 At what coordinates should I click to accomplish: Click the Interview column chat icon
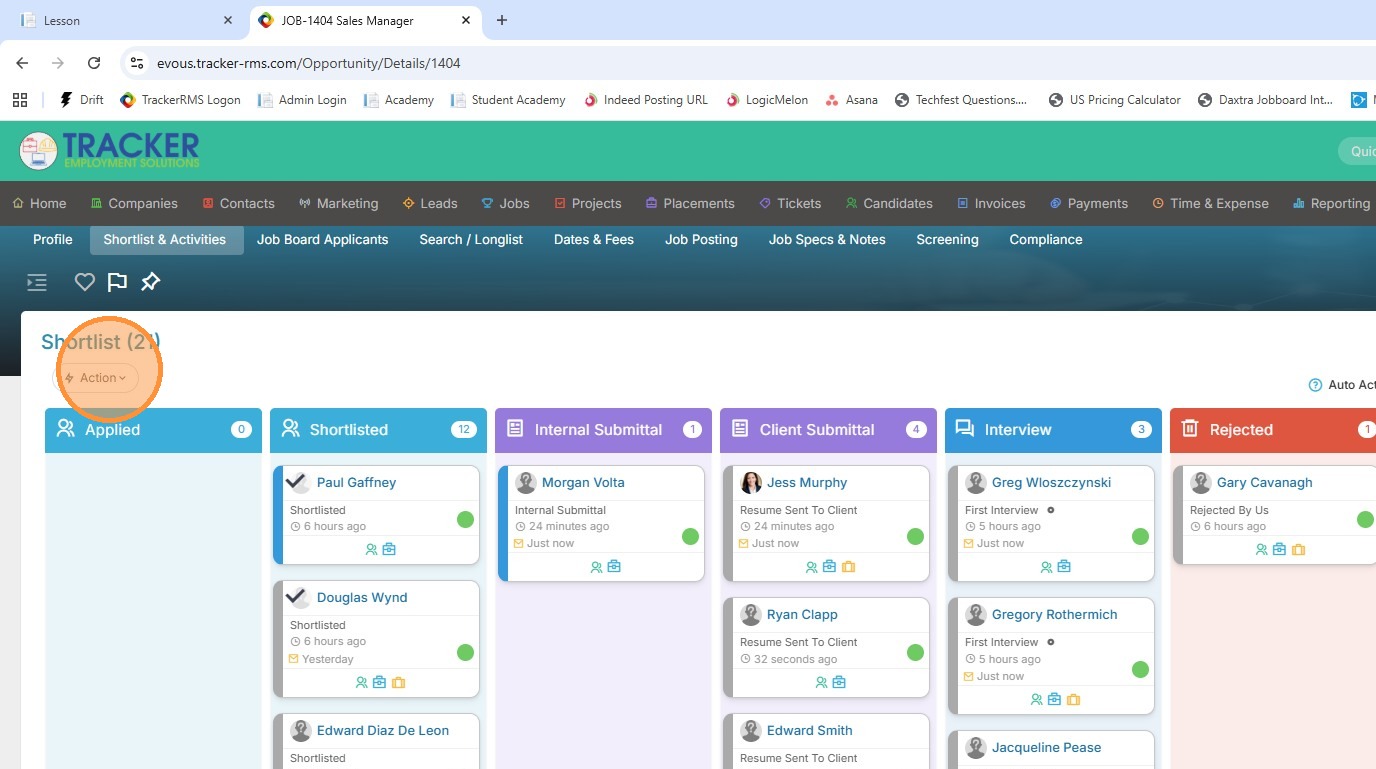click(x=965, y=429)
